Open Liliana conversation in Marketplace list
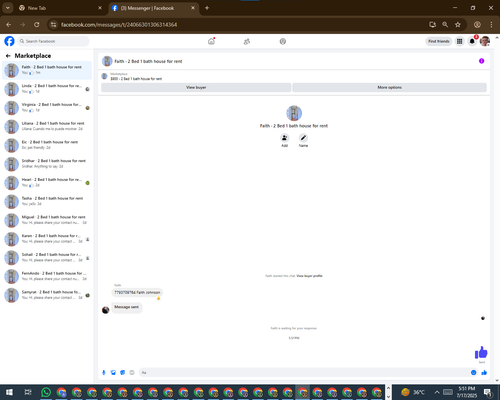 pyautogui.click(x=47, y=126)
